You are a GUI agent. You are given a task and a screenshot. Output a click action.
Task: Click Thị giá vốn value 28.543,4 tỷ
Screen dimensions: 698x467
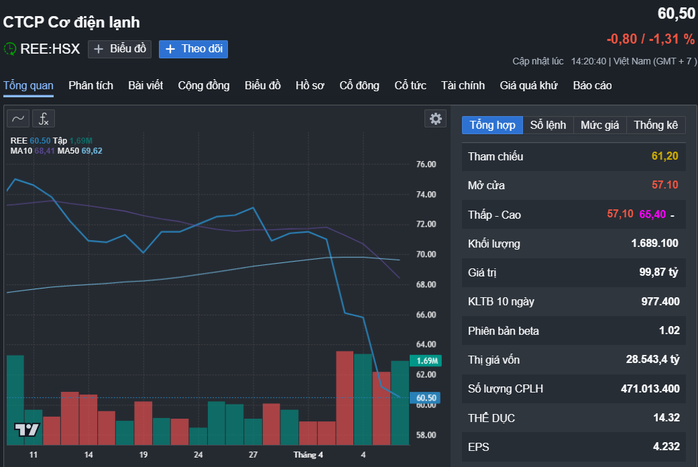click(x=653, y=360)
